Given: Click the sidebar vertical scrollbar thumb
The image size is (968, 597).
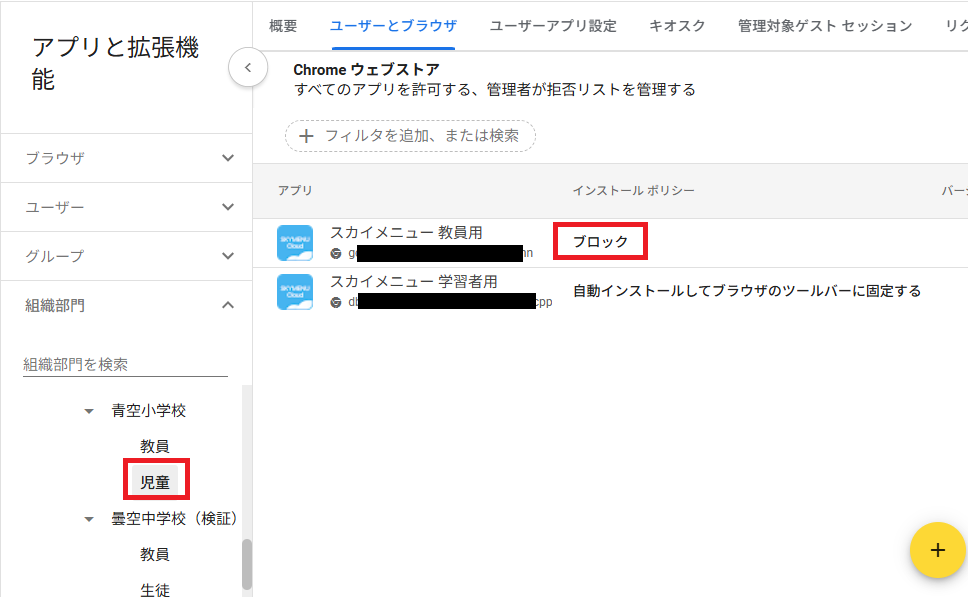Looking at the screenshot, I should point(247,564).
